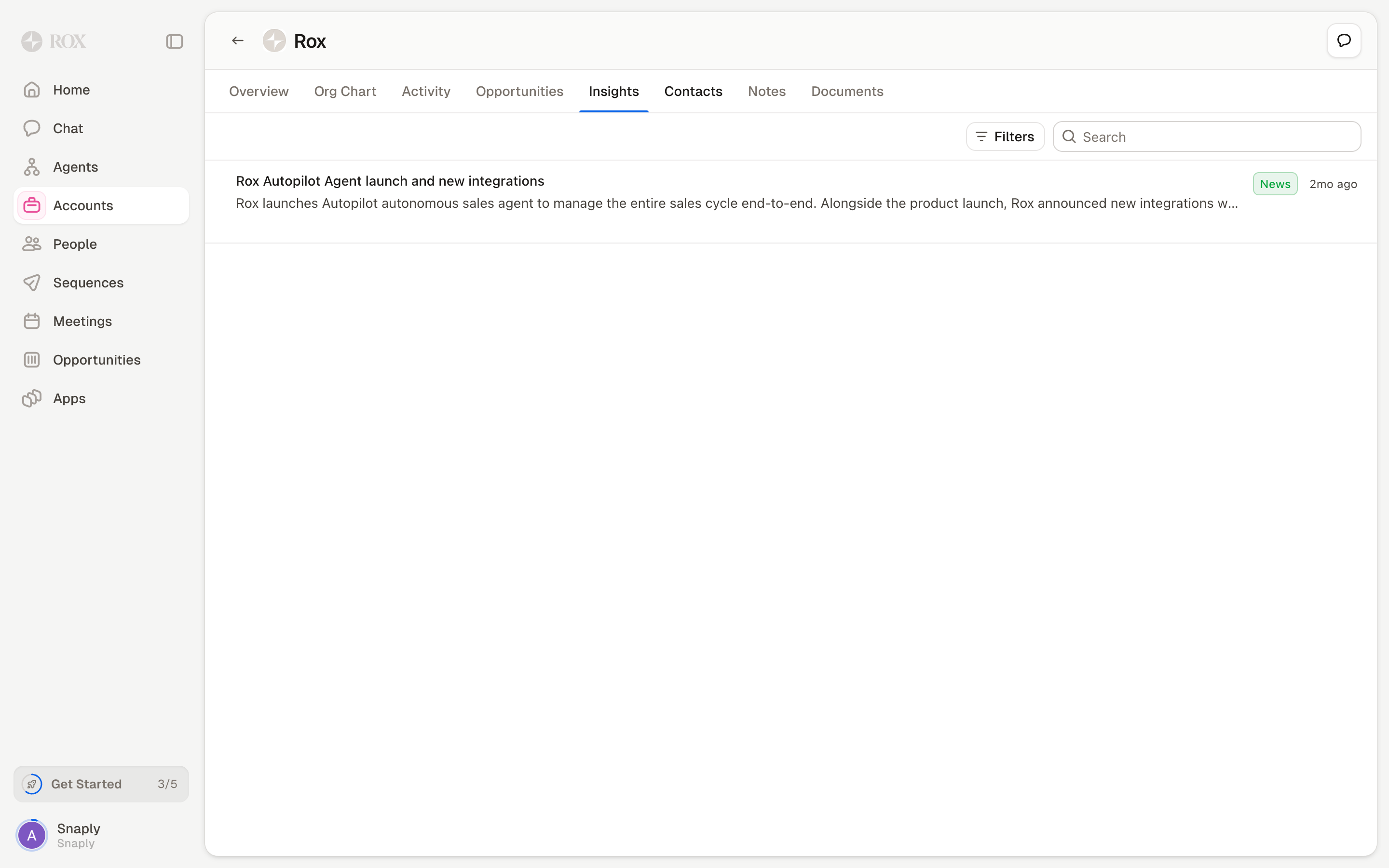Open the Filters button
The image size is (1389, 868).
coord(1005,136)
